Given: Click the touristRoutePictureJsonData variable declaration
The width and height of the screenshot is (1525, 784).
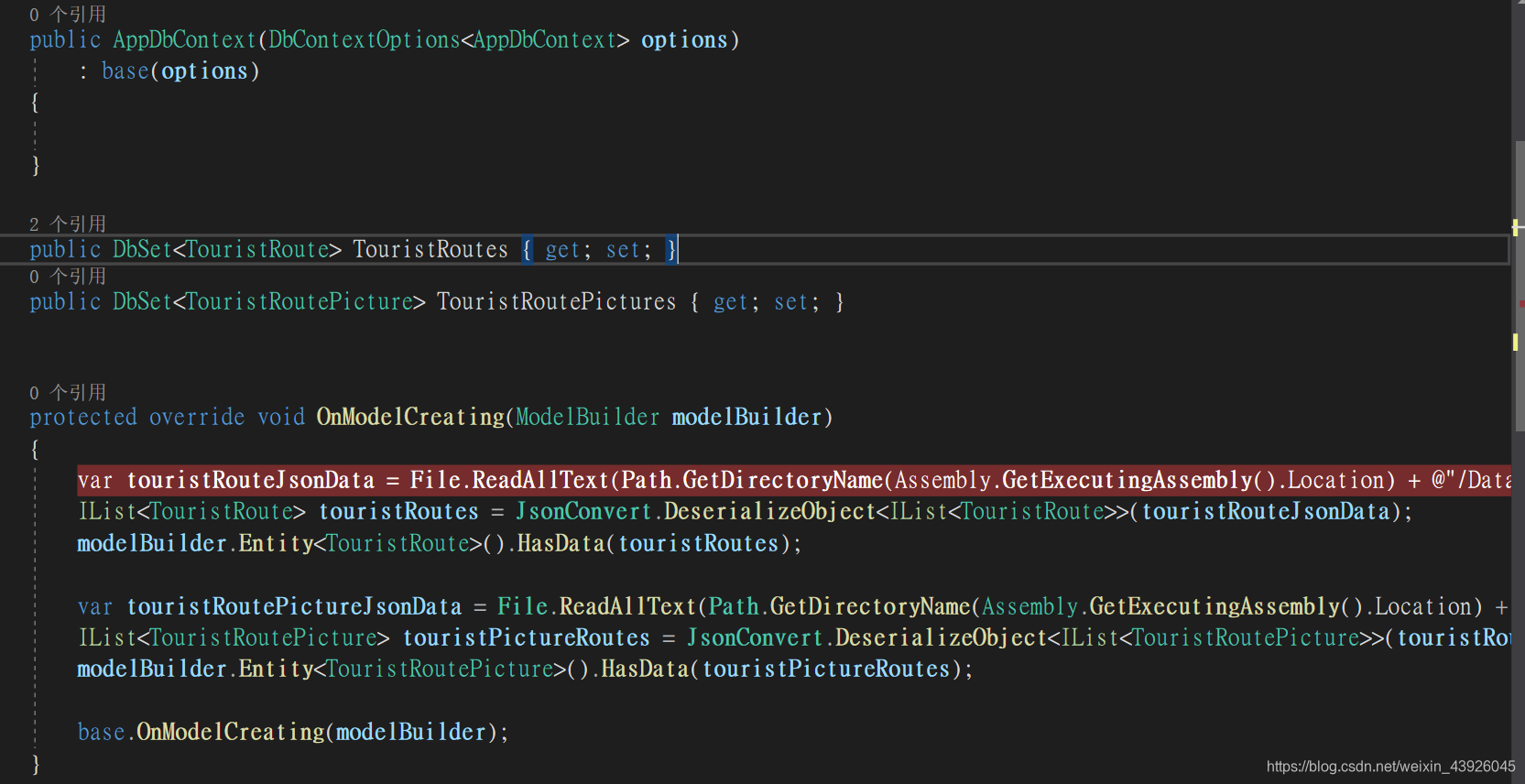Looking at the screenshot, I should click(295, 607).
